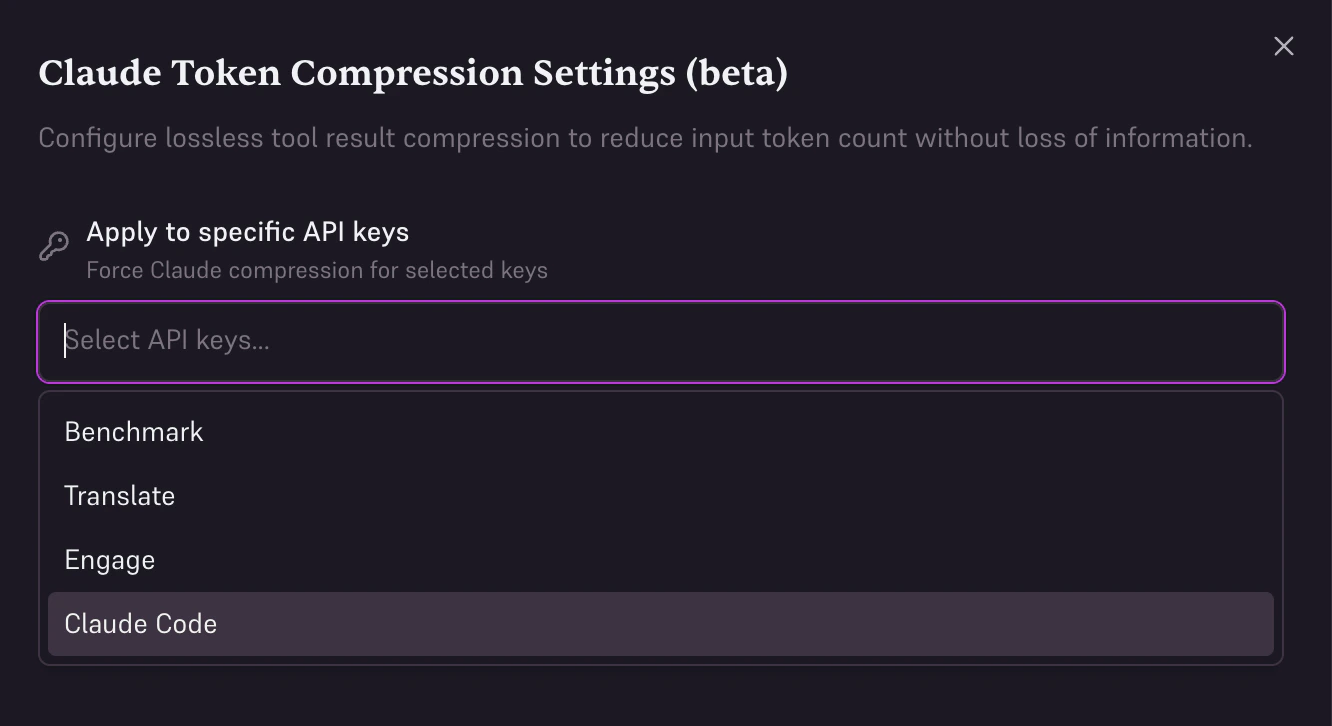
Task: Click the Apply to specific API keys label
Action: tap(247, 231)
